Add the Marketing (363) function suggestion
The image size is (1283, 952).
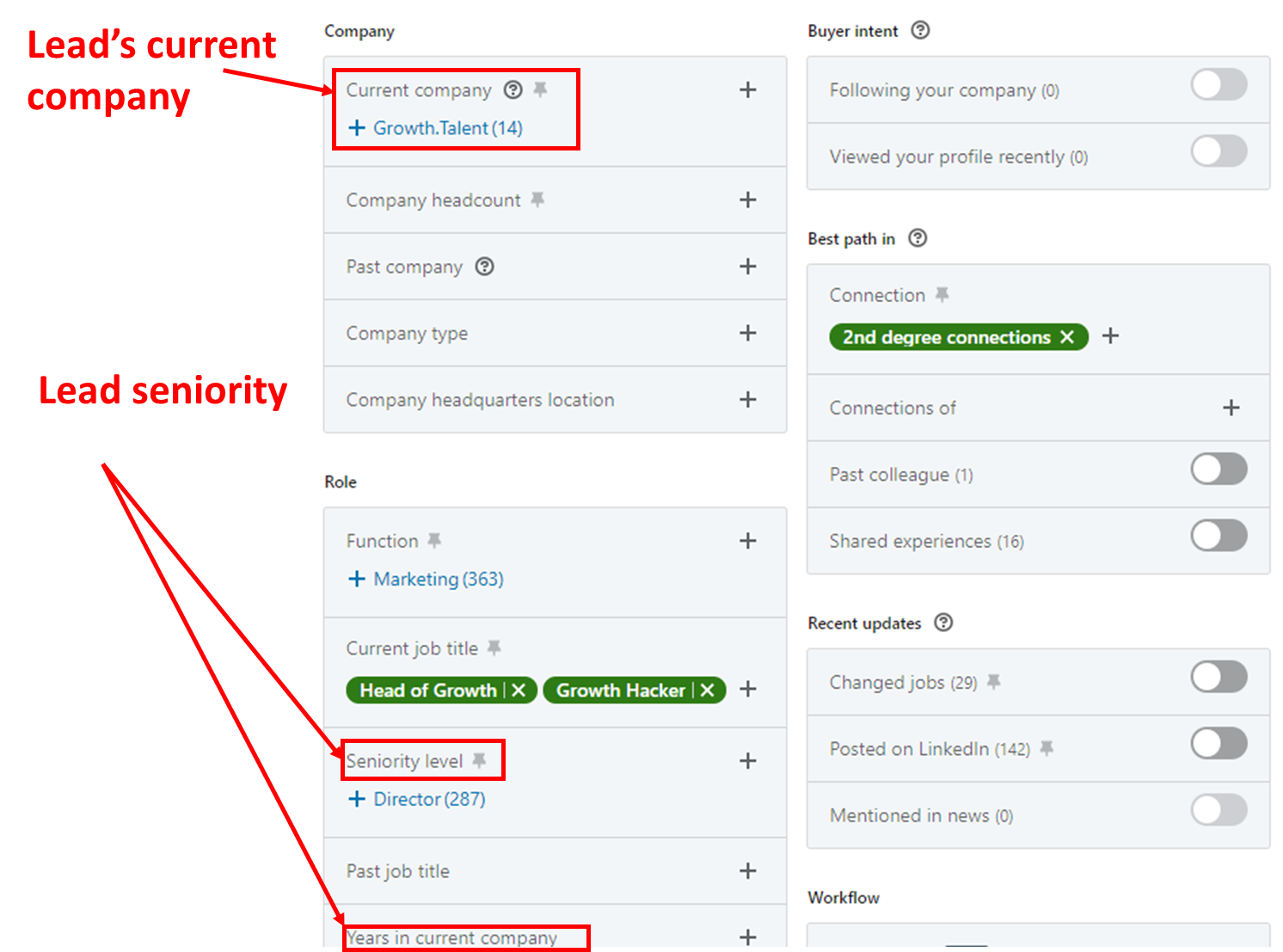(x=426, y=579)
